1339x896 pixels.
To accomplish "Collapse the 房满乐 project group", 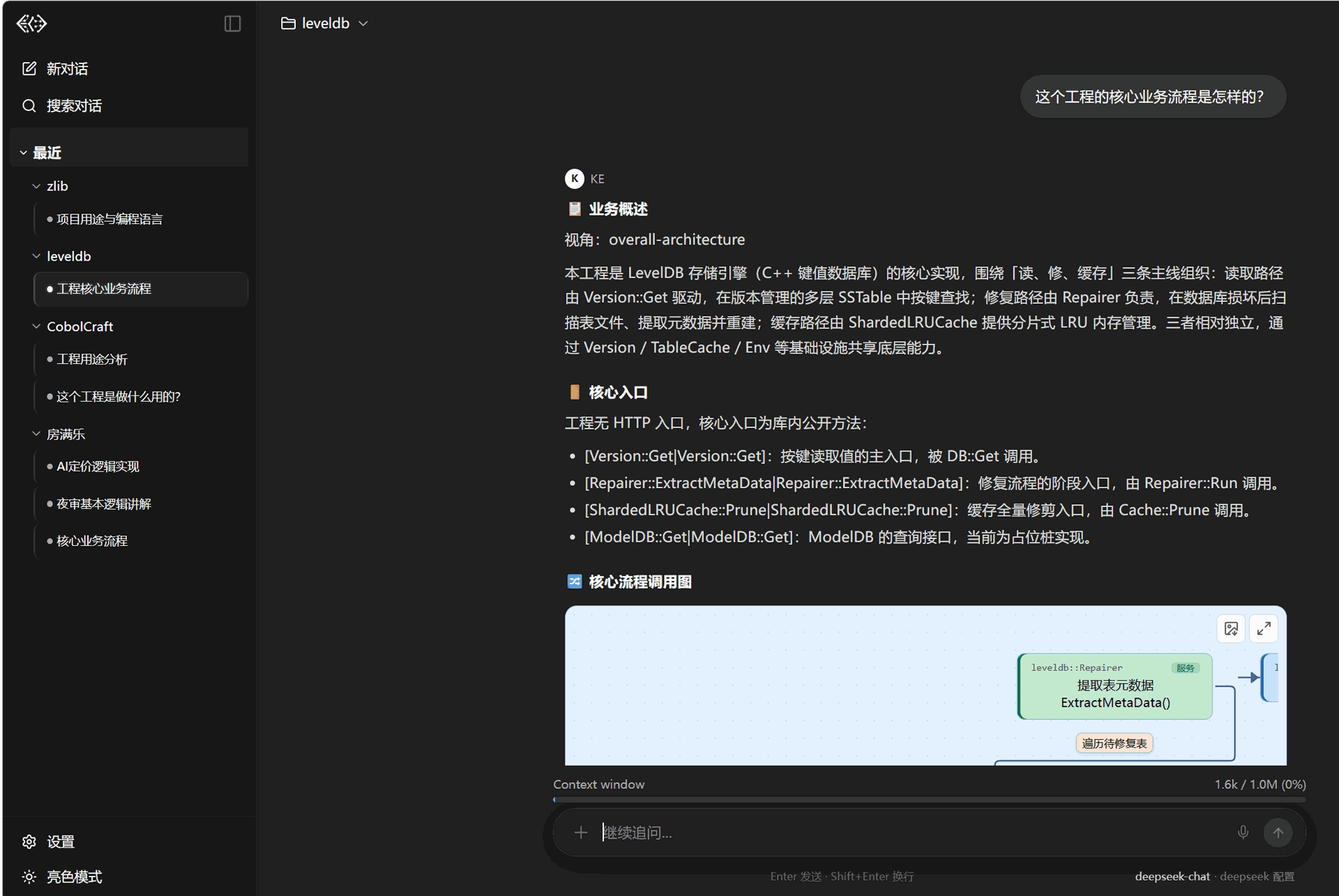I will pos(36,434).
